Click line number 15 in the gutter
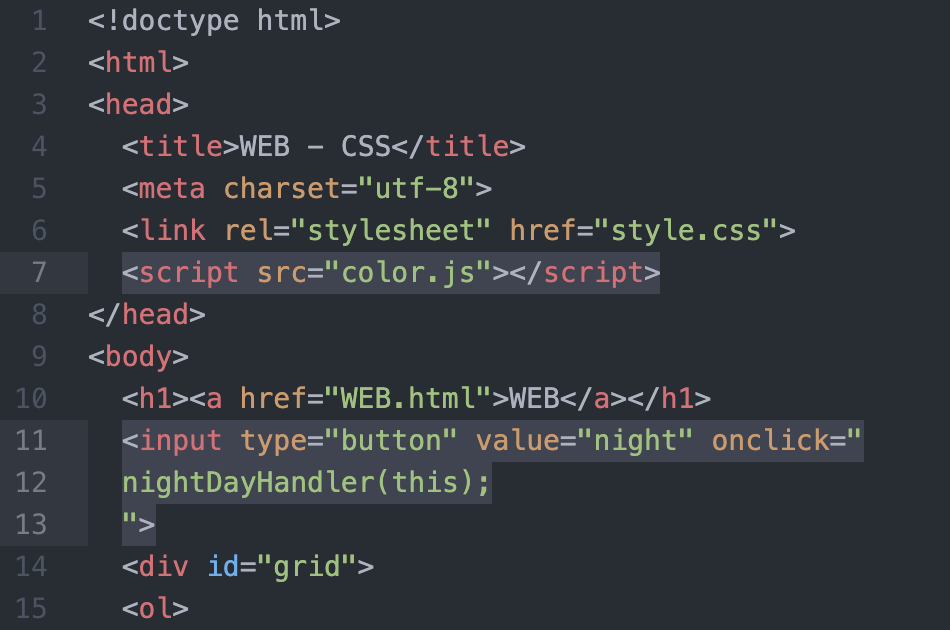 pos(32,609)
